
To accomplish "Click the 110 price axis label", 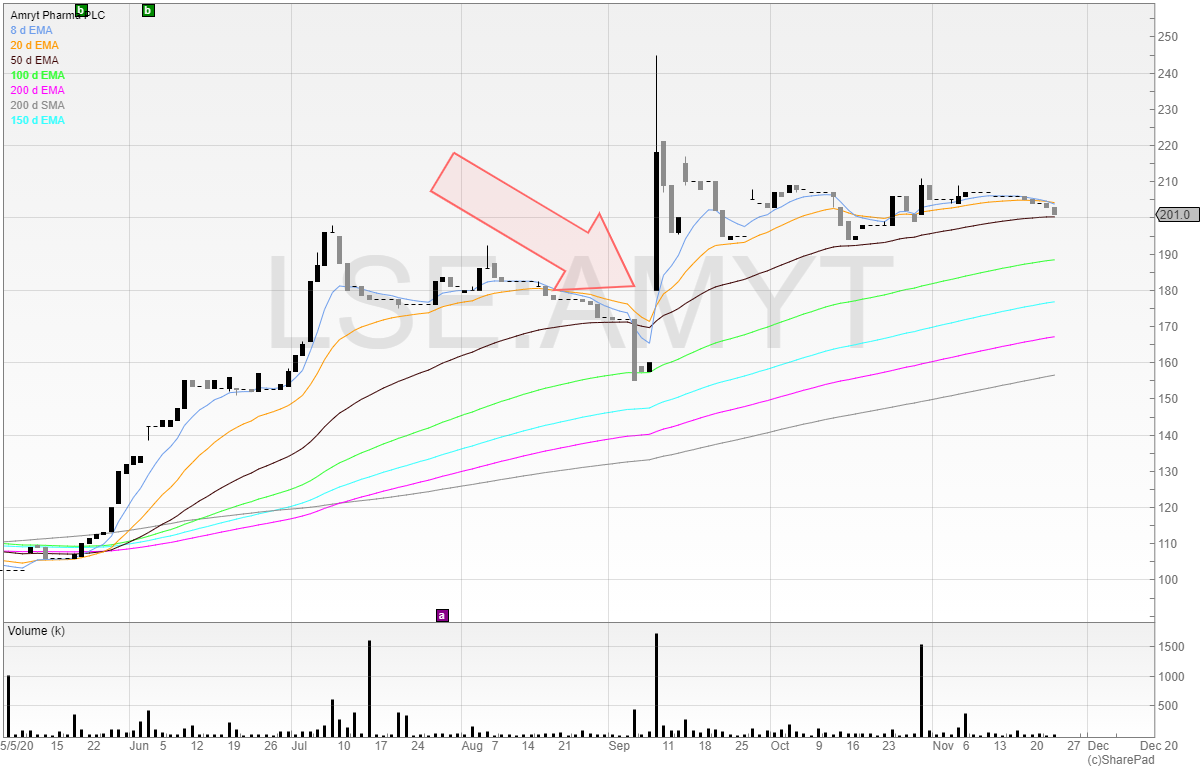I will coord(1169,544).
